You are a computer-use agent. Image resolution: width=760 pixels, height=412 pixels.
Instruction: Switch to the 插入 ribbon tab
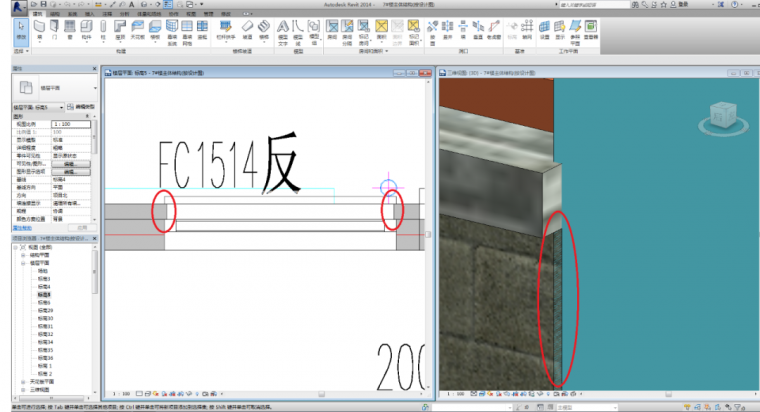[x=90, y=14]
